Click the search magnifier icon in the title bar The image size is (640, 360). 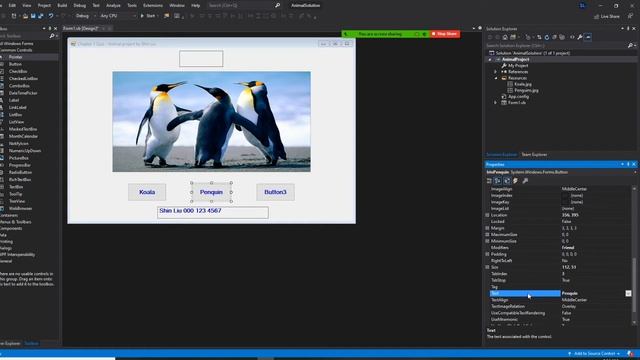pyautogui.click(x=278, y=5)
